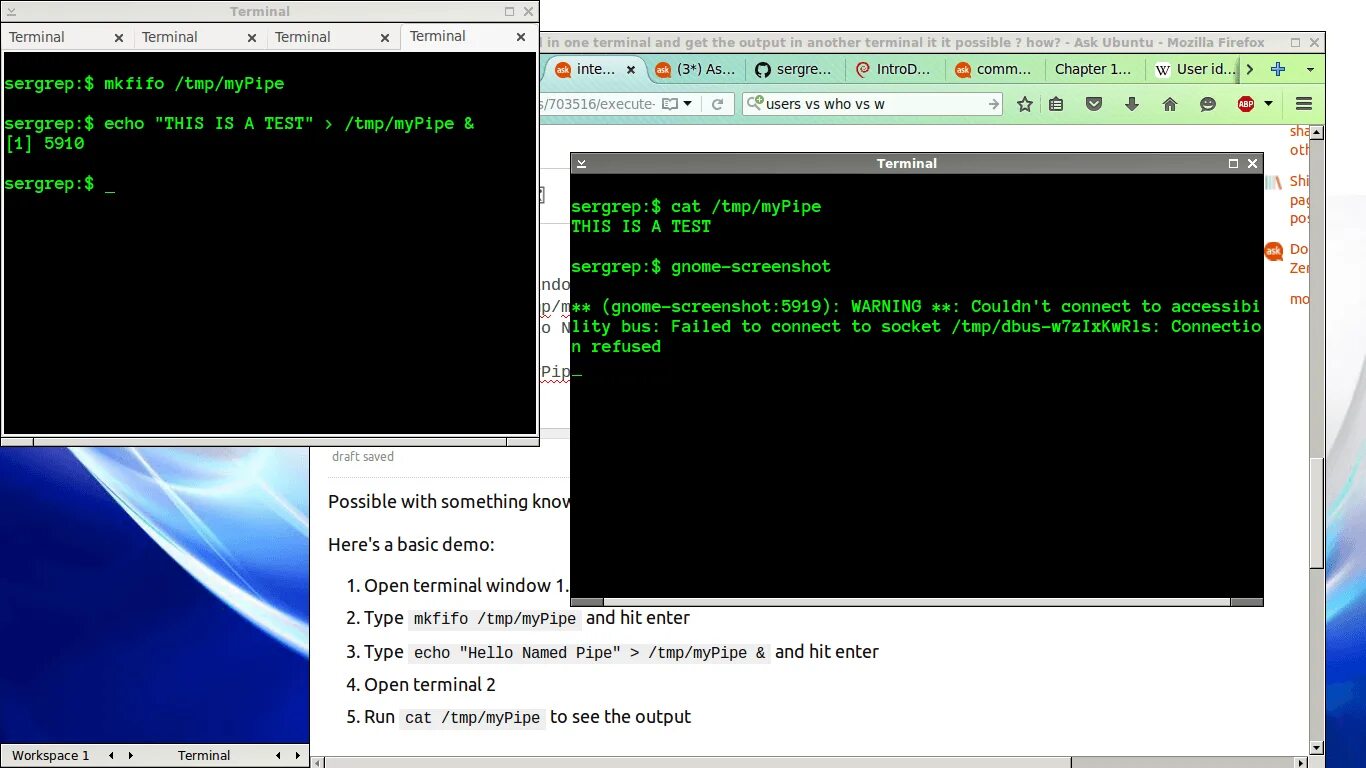The image size is (1366, 768).
Task: Open the Firefox home page
Action: 1170,104
